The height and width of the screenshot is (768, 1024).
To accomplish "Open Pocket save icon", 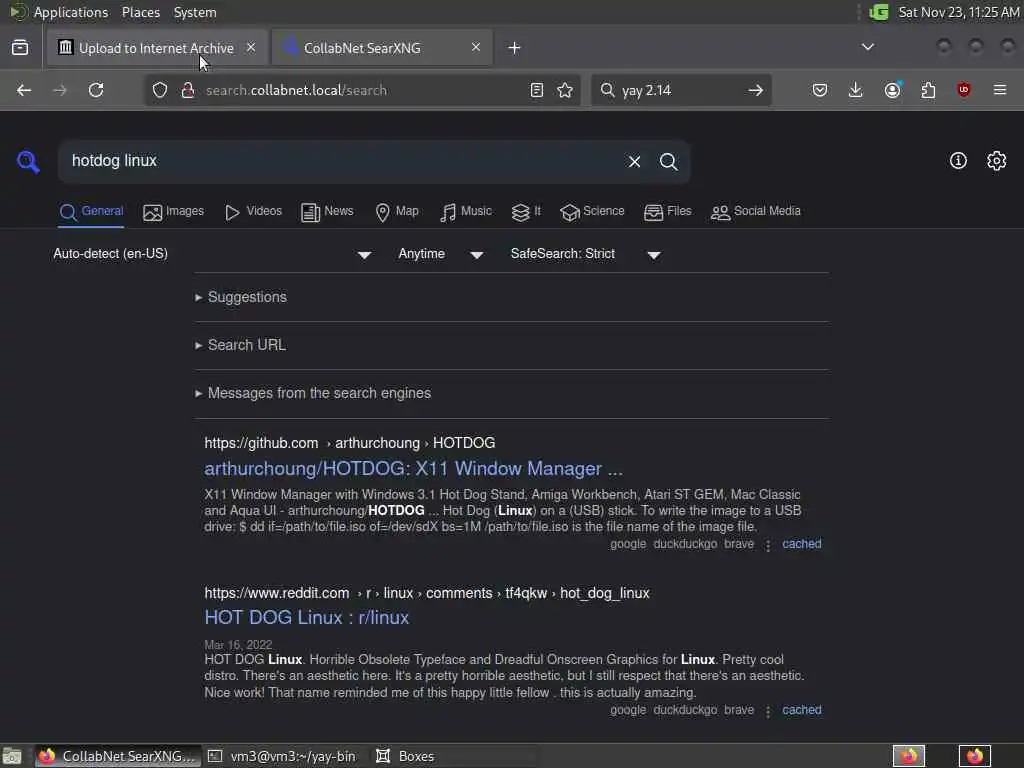I will point(820,90).
